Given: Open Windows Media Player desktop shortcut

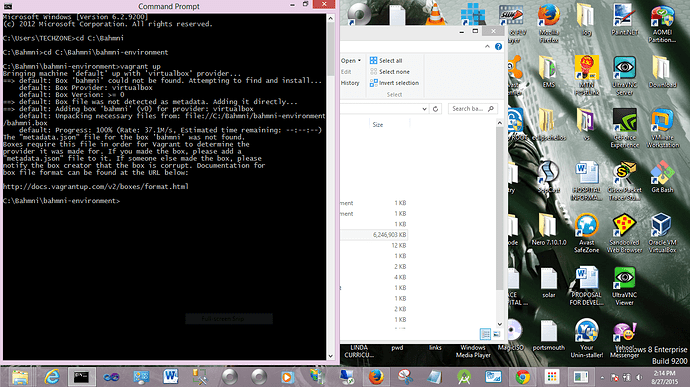Looking at the screenshot, I should point(473,351).
